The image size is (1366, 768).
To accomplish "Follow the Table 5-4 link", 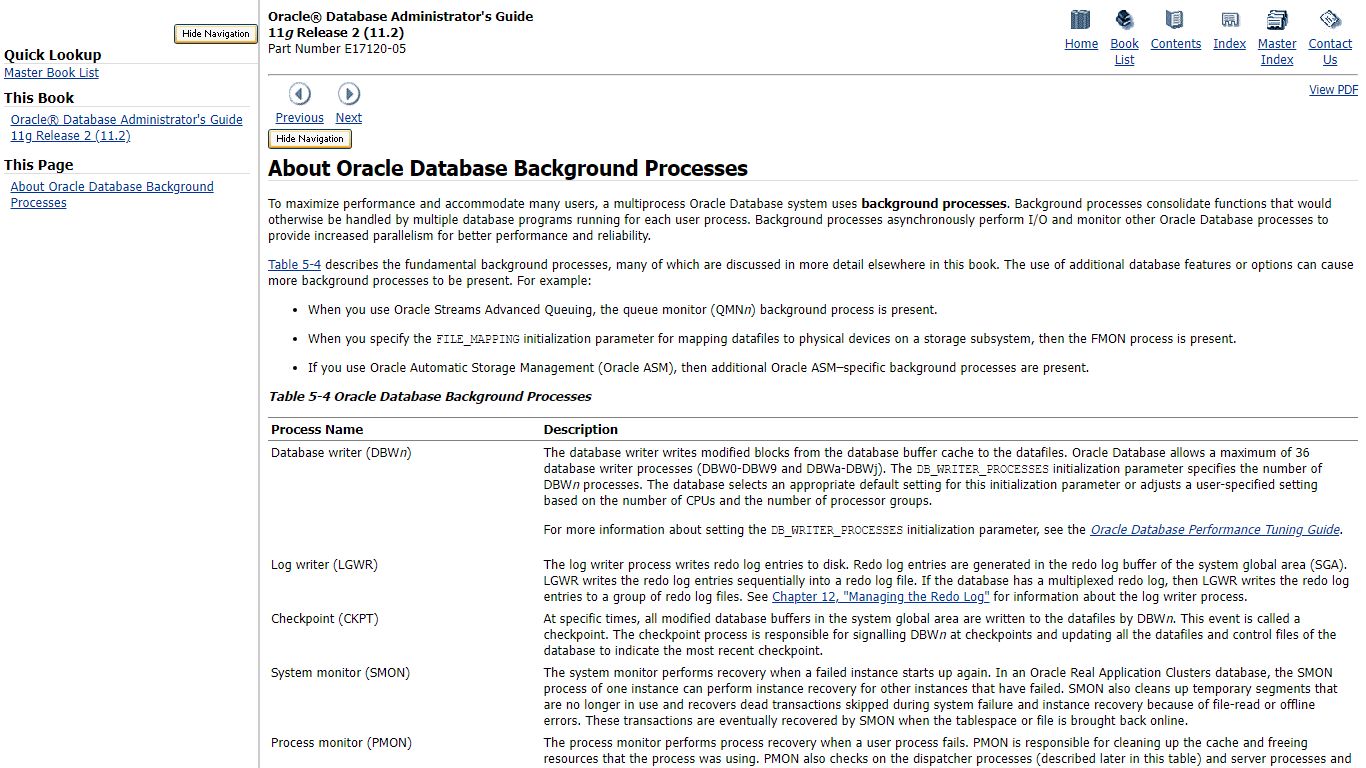I will coord(294,265).
